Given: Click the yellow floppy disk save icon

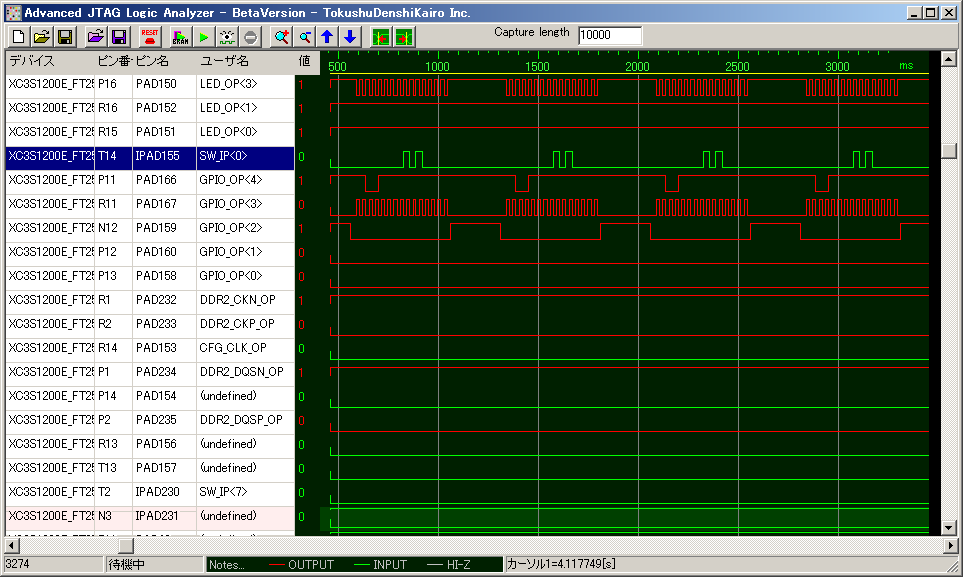Looking at the screenshot, I should click(x=65, y=37).
